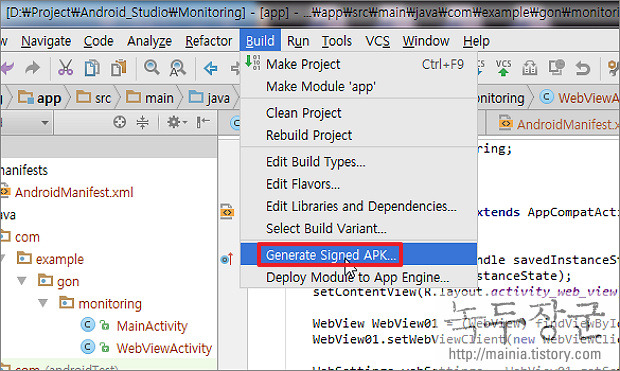Image resolution: width=620 pixels, height=371 pixels.
Task: Click the gutter override marker icon
Action: pyautogui.click(x=227, y=259)
